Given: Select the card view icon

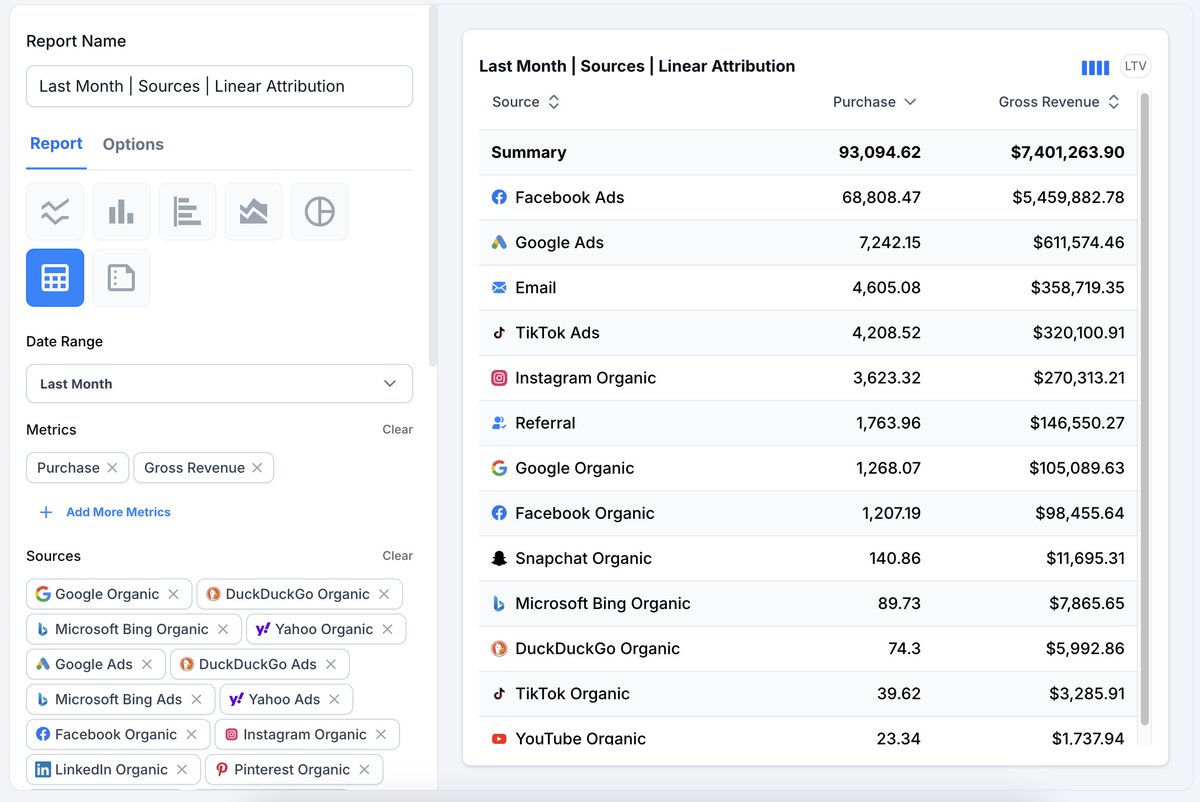Looking at the screenshot, I should coord(121,277).
